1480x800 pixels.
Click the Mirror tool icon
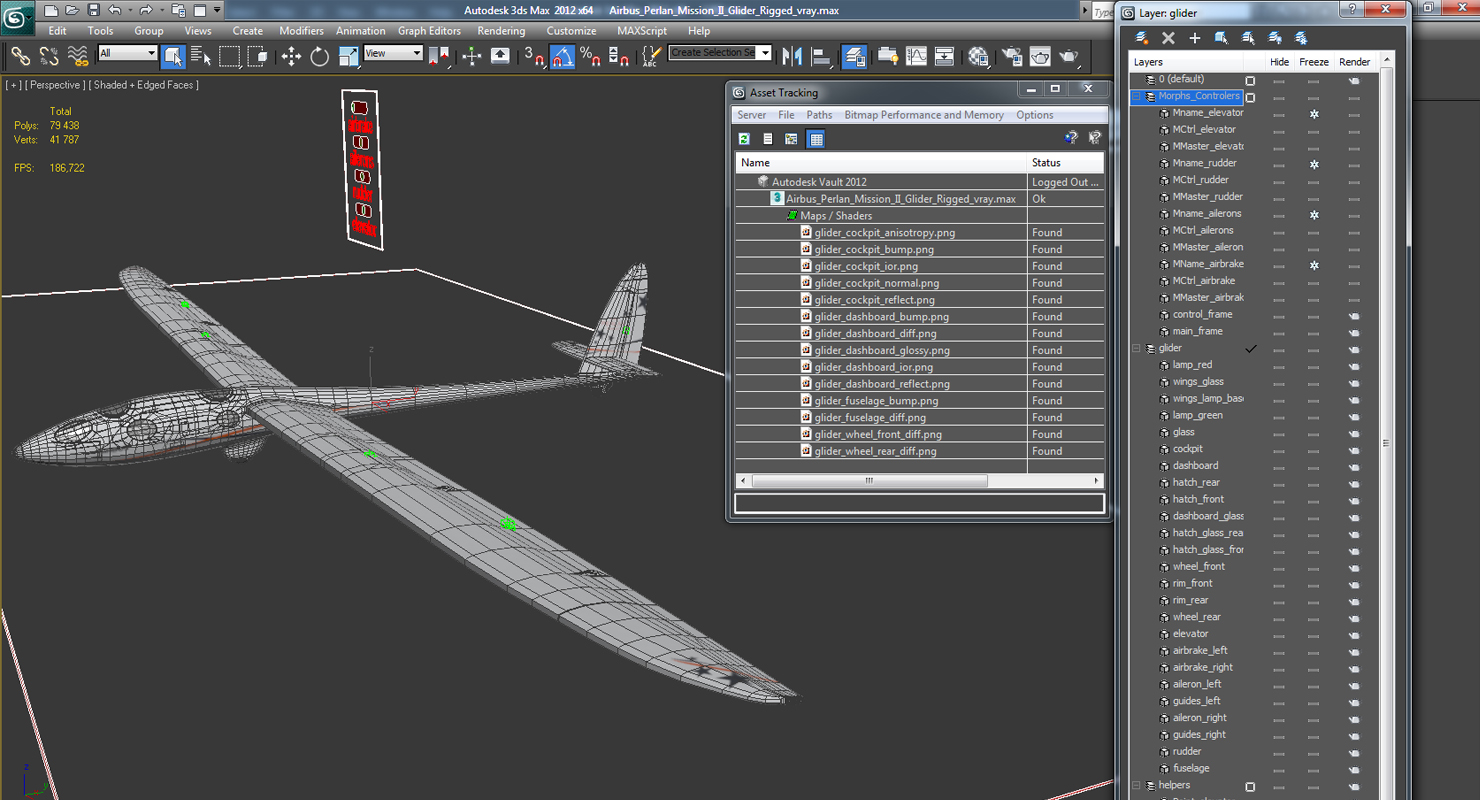click(x=793, y=56)
